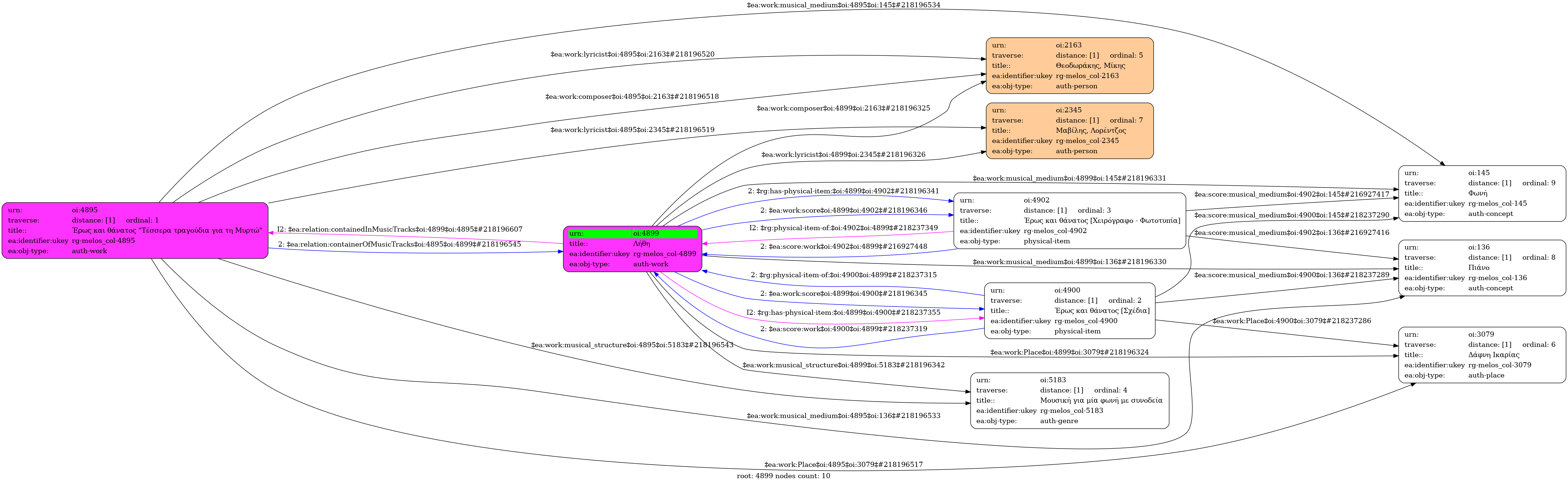
Task: Click the ea:work:Place oi:4900 oi:3079 label
Action: [1291, 321]
